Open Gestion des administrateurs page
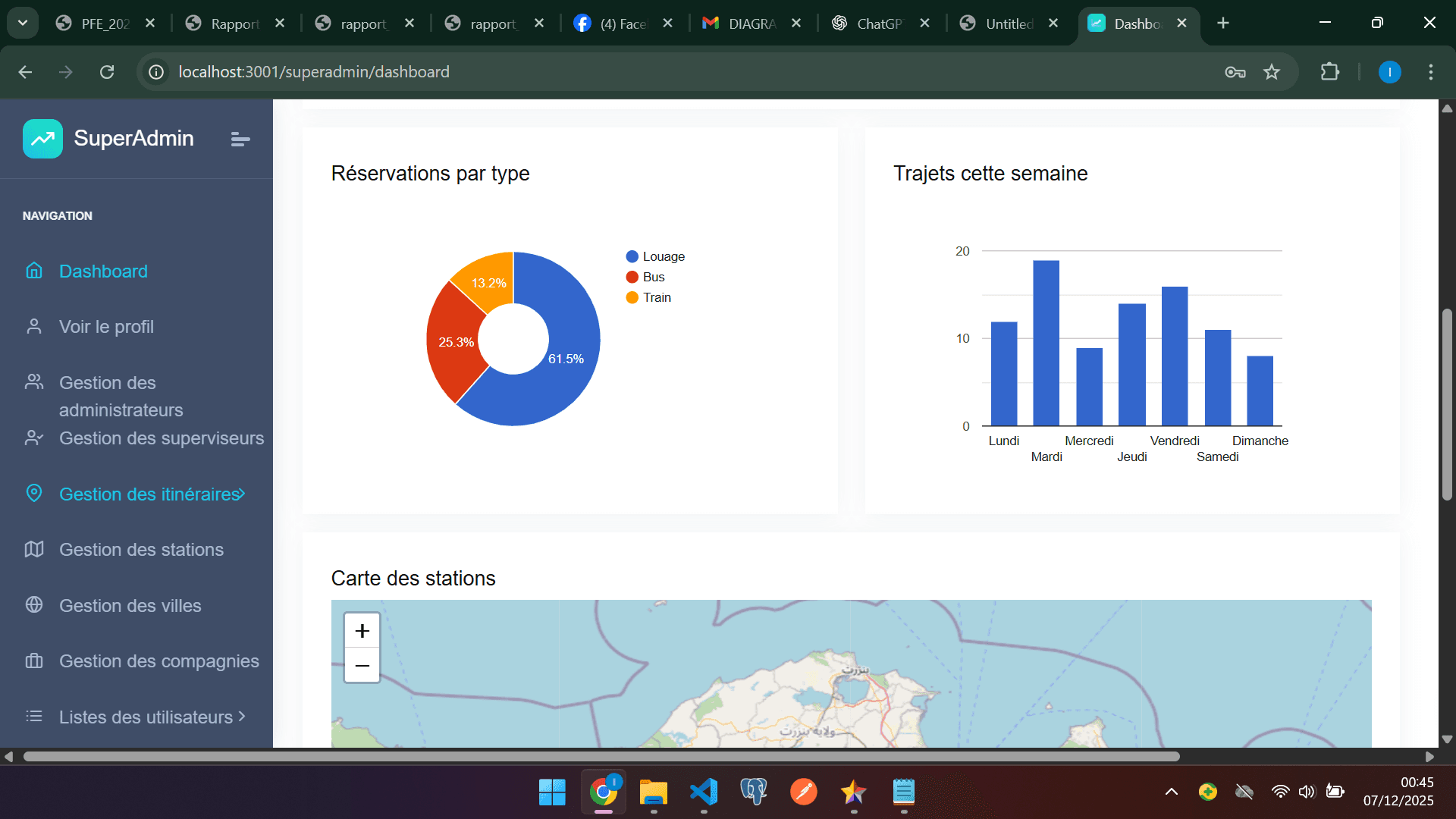1456x819 pixels. pyautogui.click(x=121, y=397)
